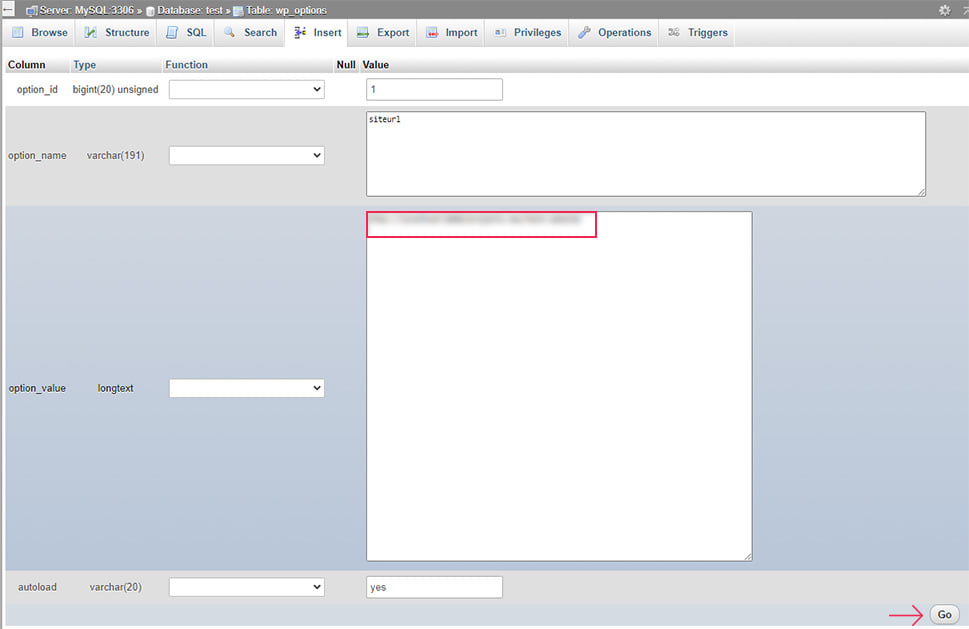
Task: Click the Go button
Action: pyautogui.click(x=944, y=615)
